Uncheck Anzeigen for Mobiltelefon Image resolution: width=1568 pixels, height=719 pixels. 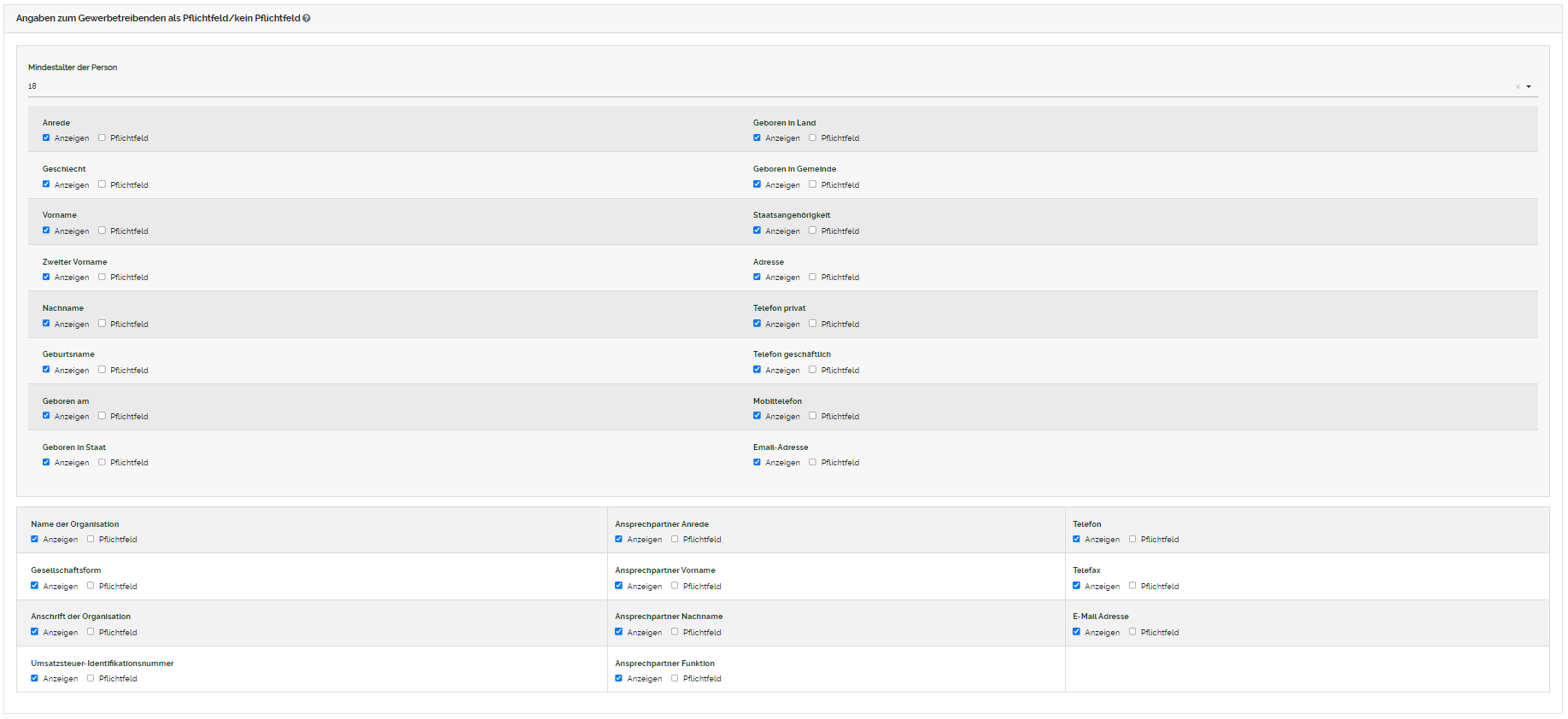[x=757, y=416]
